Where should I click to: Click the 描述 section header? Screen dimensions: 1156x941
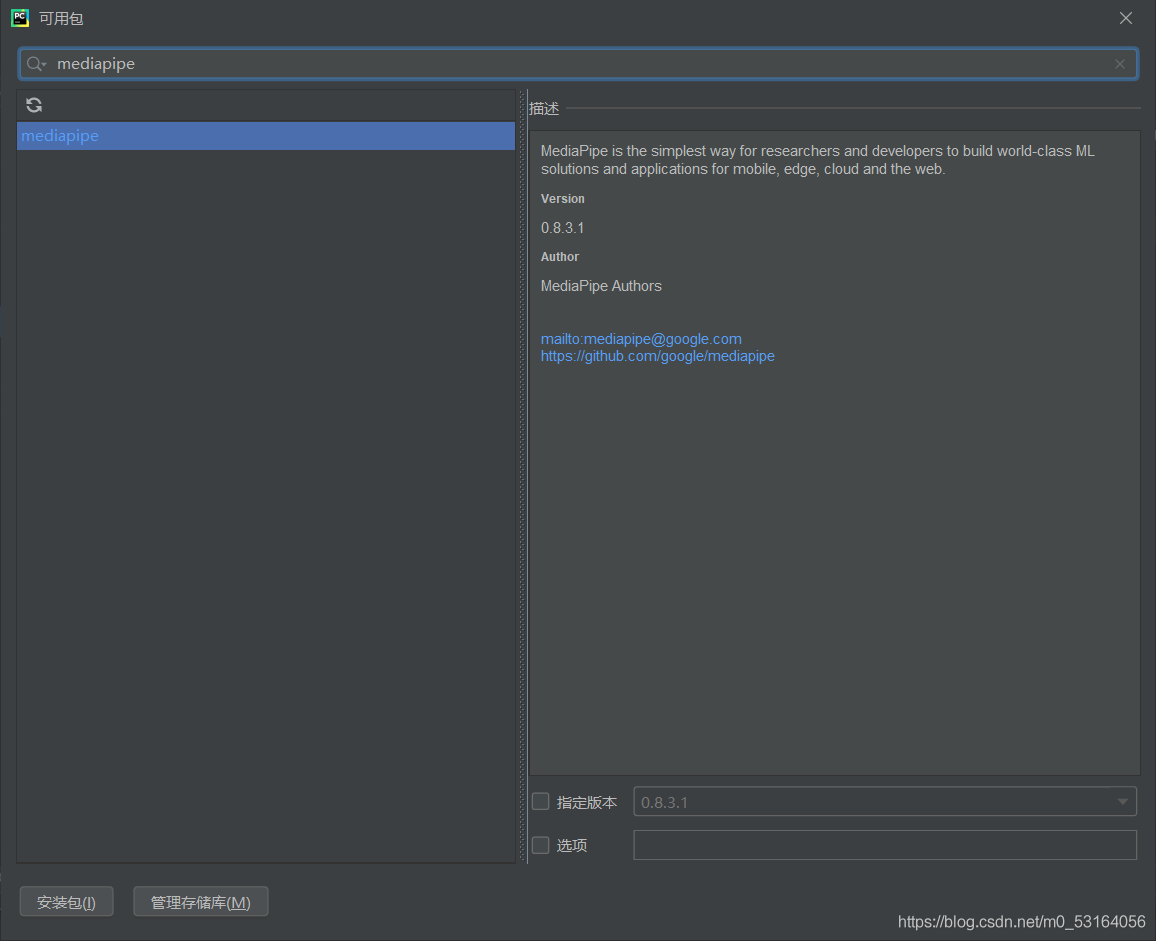pyautogui.click(x=544, y=108)
